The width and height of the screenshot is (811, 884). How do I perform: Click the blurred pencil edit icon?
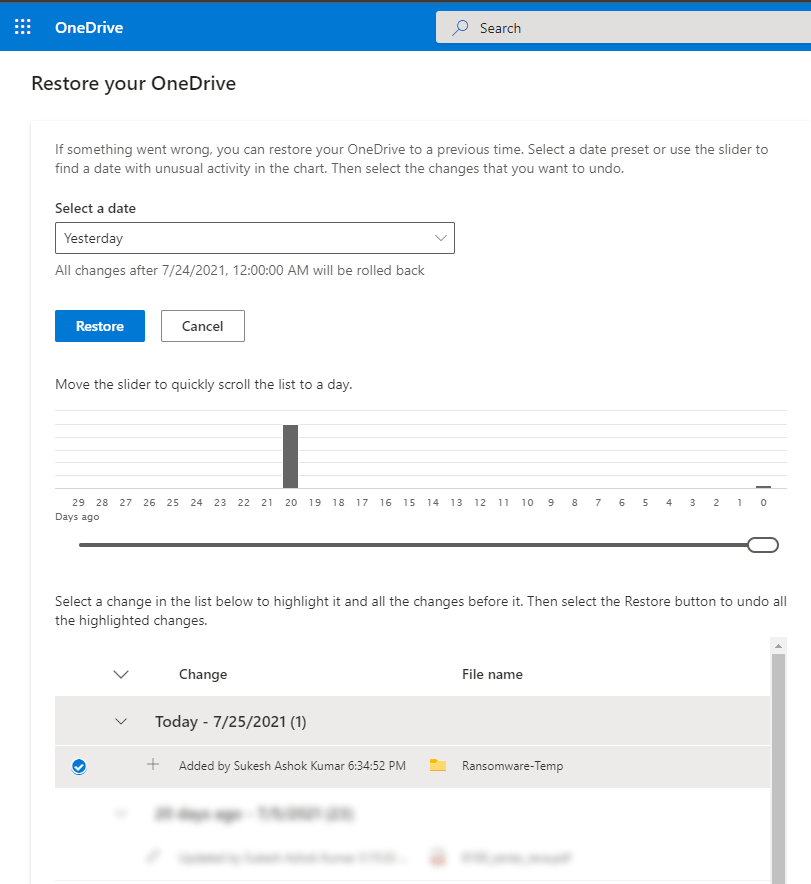click(x=153, y=857)
